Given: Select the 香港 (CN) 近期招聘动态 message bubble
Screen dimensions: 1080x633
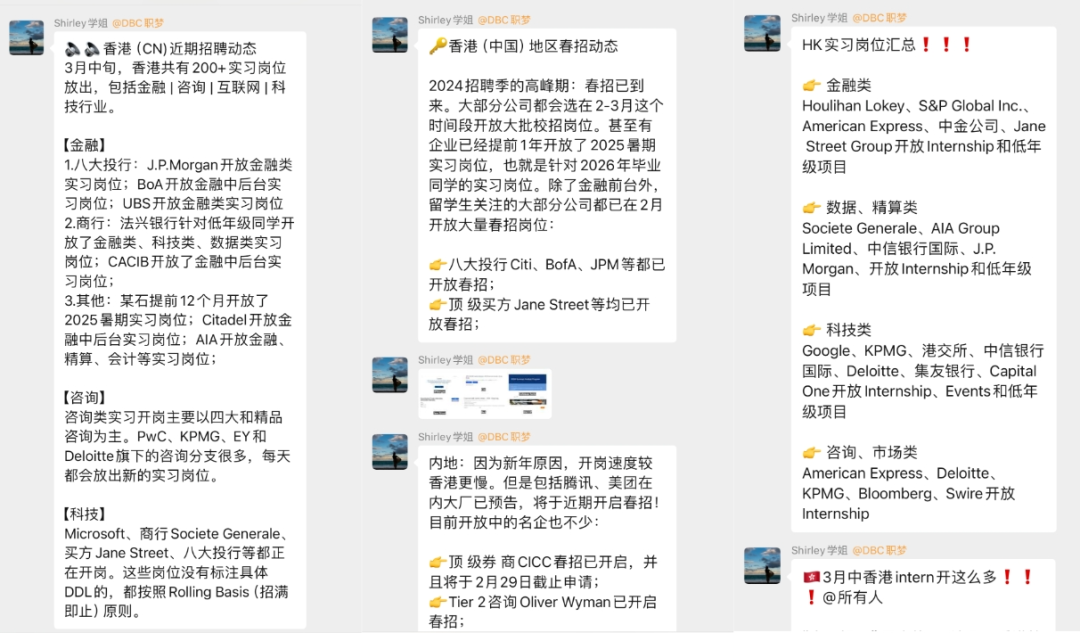Looking at the screenshot, I should (180, 330).
